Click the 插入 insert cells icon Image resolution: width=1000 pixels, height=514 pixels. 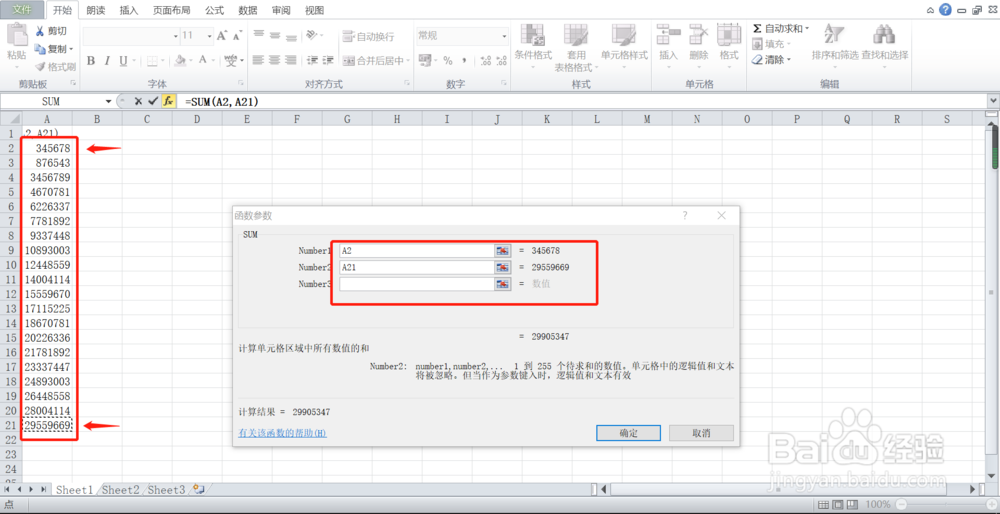click(x=668, y=35)
